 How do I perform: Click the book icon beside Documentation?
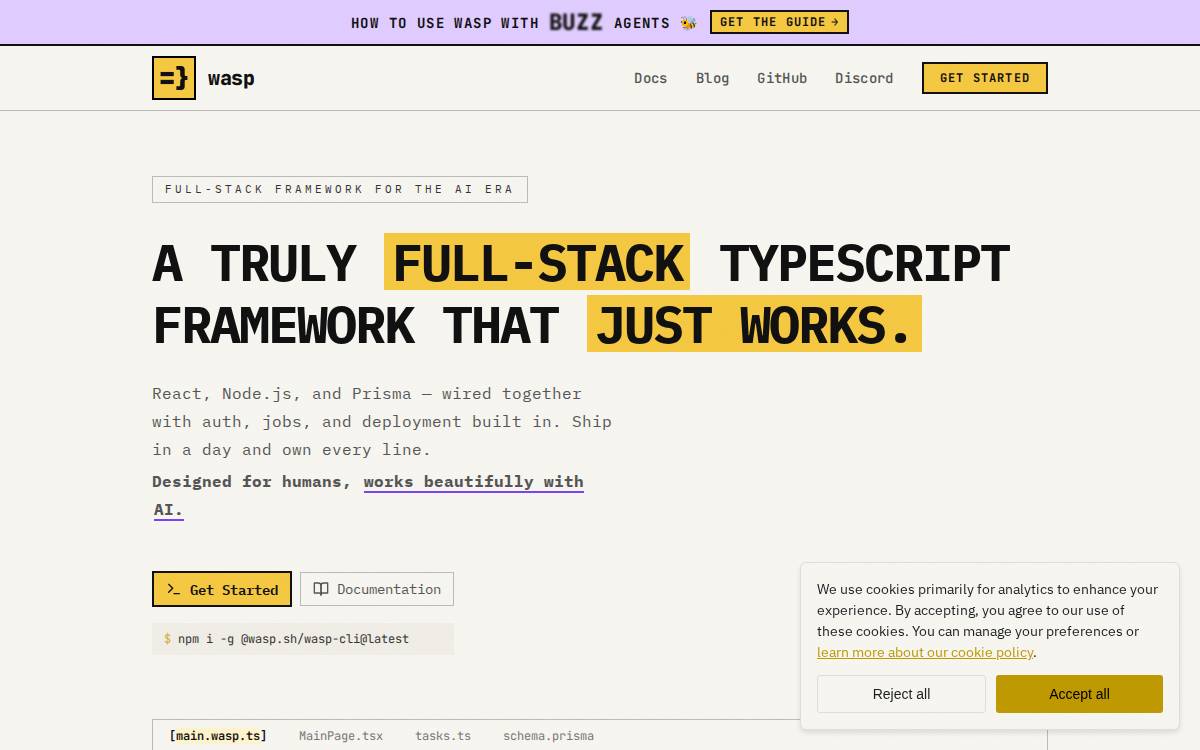point(321,589)
